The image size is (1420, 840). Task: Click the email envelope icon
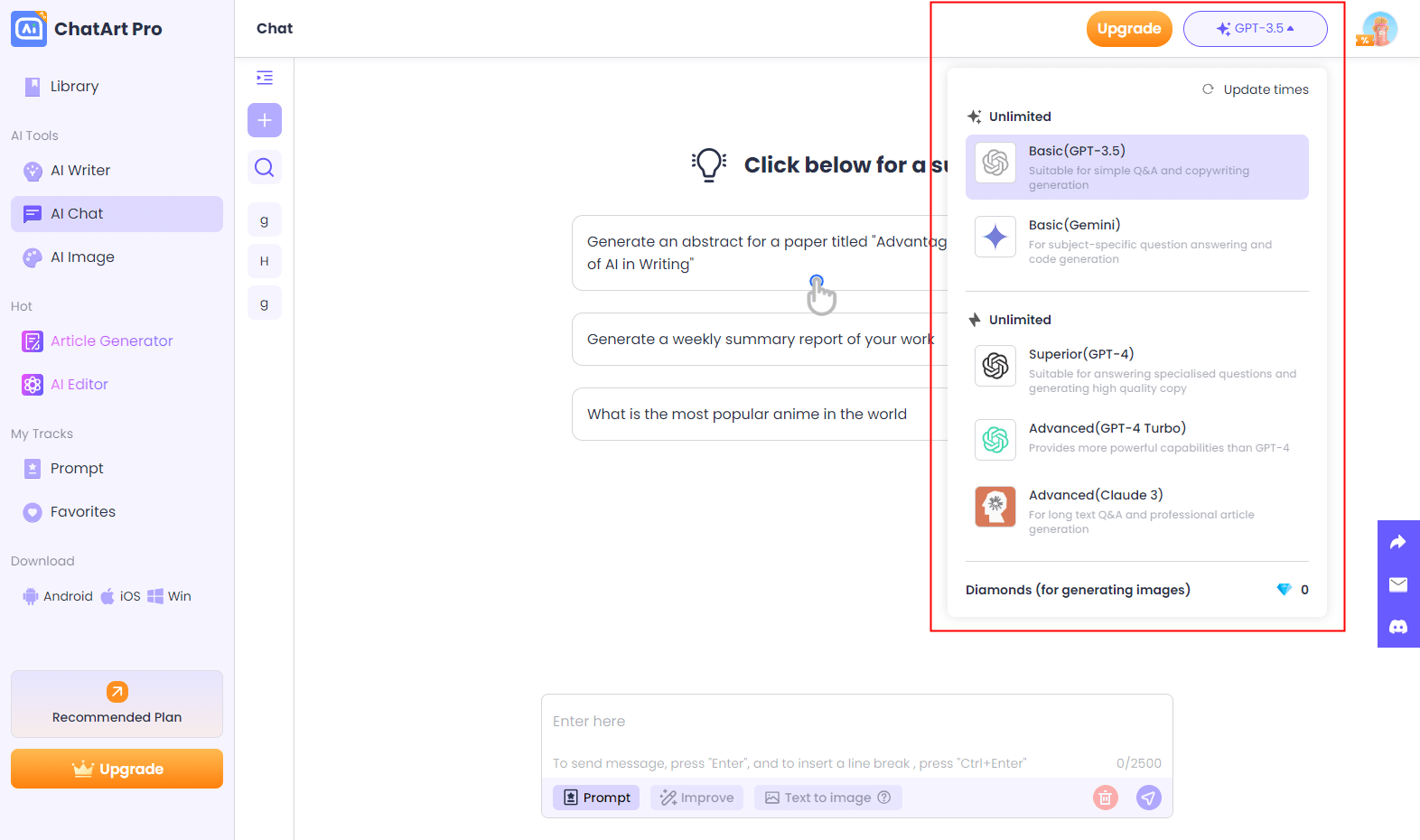(x=1398, y=584)
